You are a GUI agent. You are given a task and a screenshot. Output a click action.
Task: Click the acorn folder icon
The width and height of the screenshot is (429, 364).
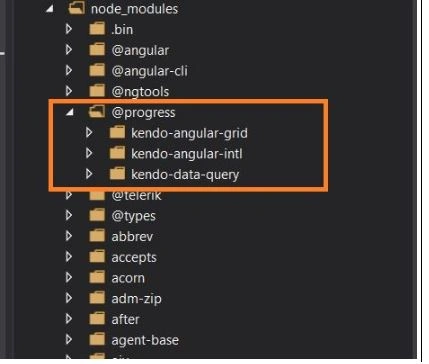(x=97, y=277)
